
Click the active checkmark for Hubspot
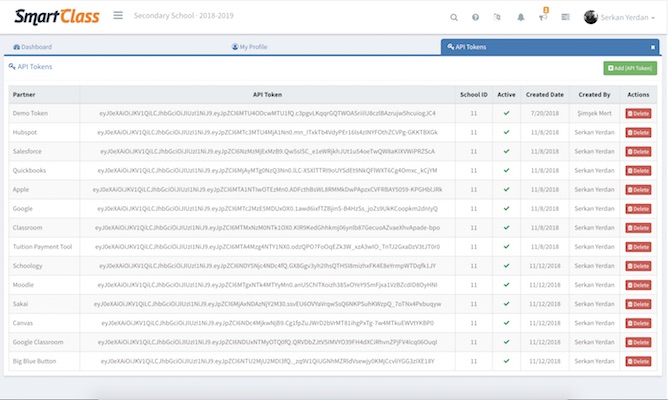coord(506,132)
